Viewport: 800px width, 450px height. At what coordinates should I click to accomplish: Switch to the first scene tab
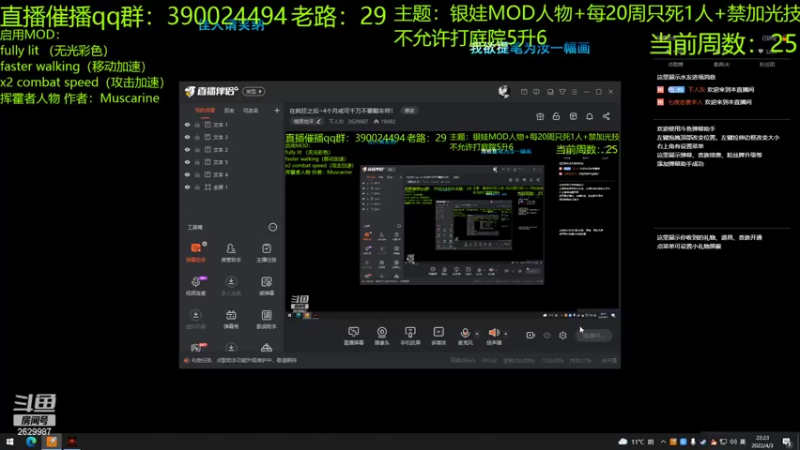pos(205,110)
